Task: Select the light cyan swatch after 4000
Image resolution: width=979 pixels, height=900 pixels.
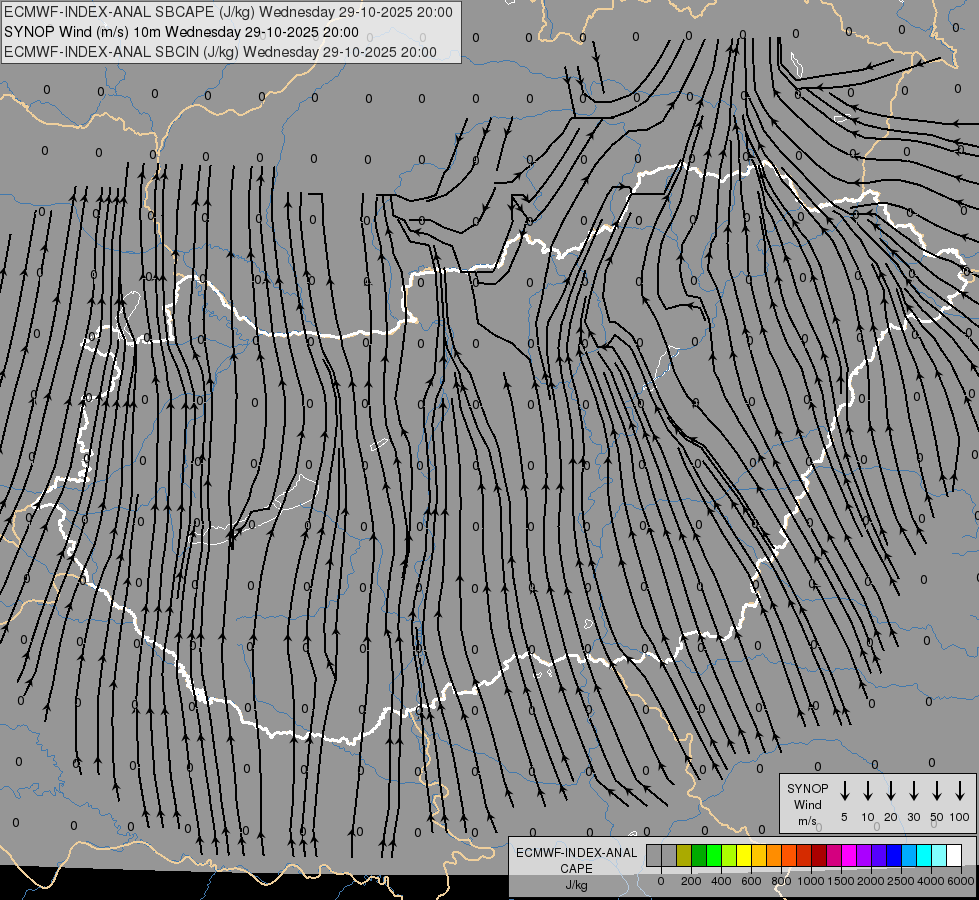Action: [939, 855]
